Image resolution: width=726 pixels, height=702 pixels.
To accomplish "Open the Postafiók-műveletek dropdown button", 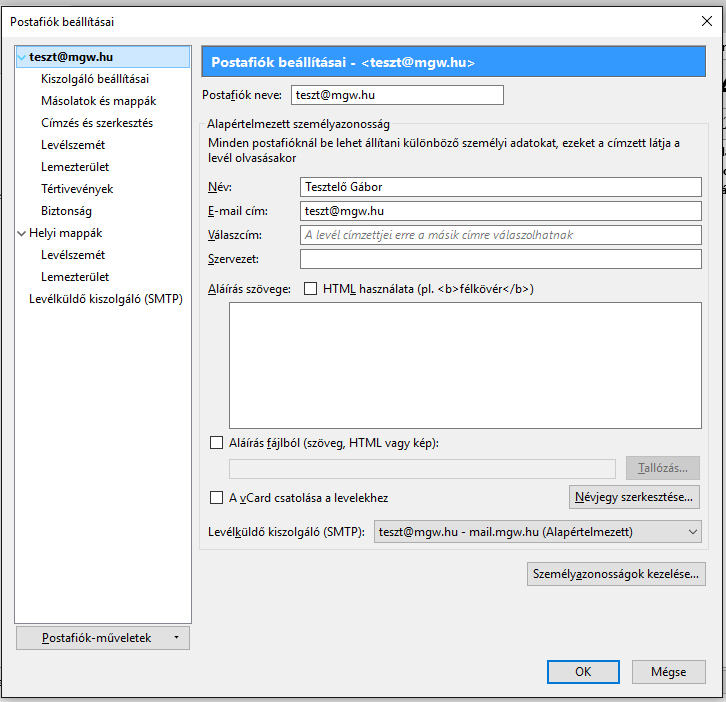I will point(102,637).
